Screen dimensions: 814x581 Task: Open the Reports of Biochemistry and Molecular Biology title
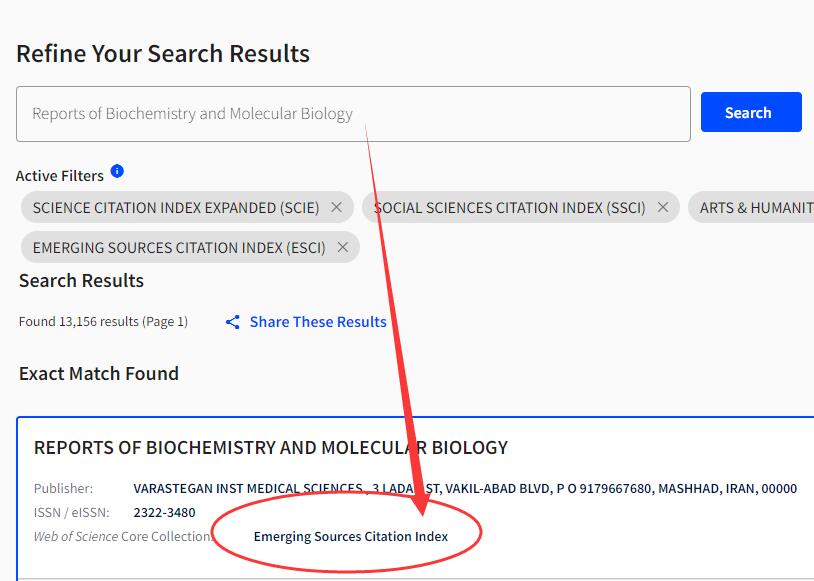click(270, 448)
